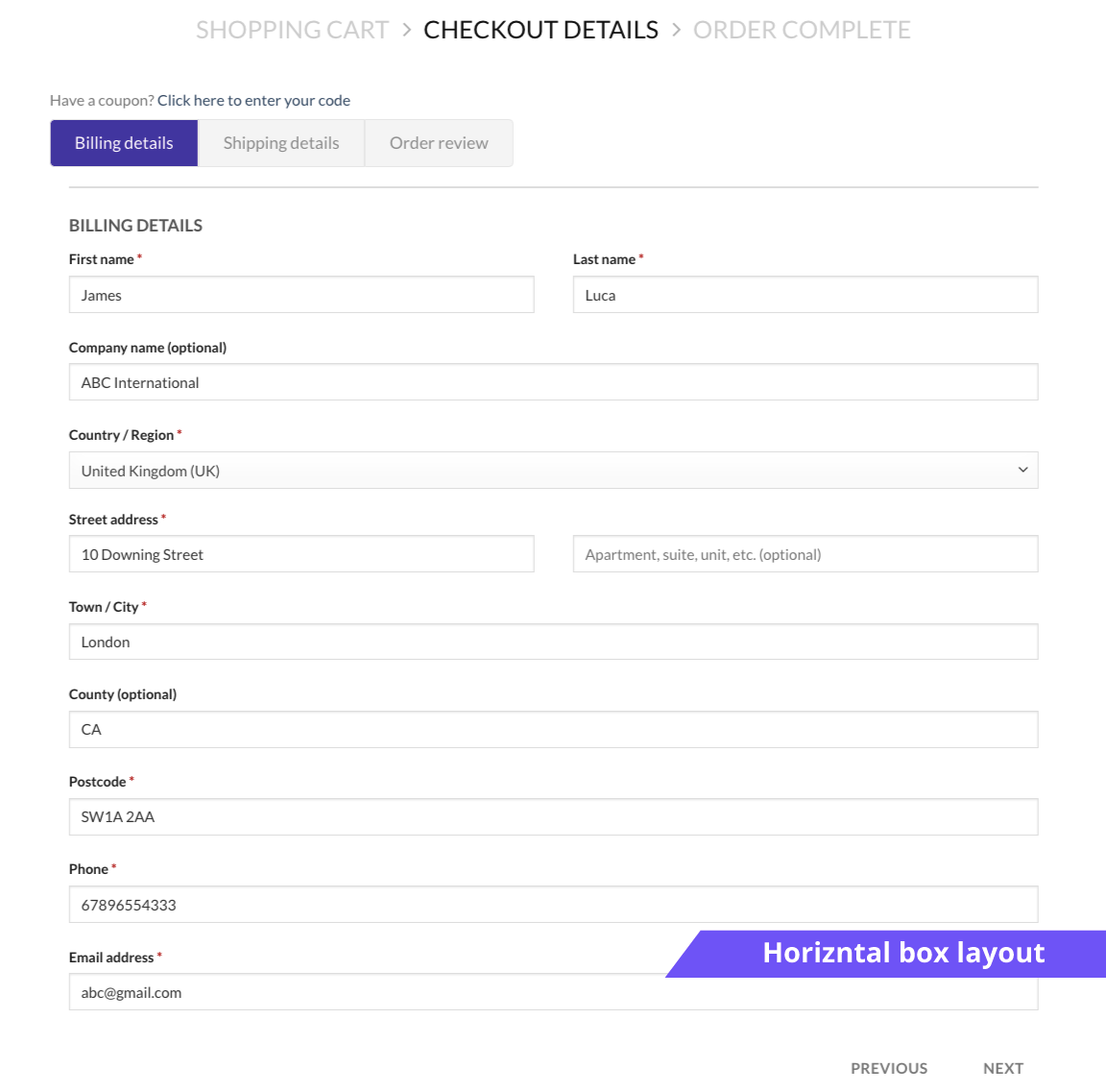
Task: Select the Postcode input field
Action: (553, 817)
